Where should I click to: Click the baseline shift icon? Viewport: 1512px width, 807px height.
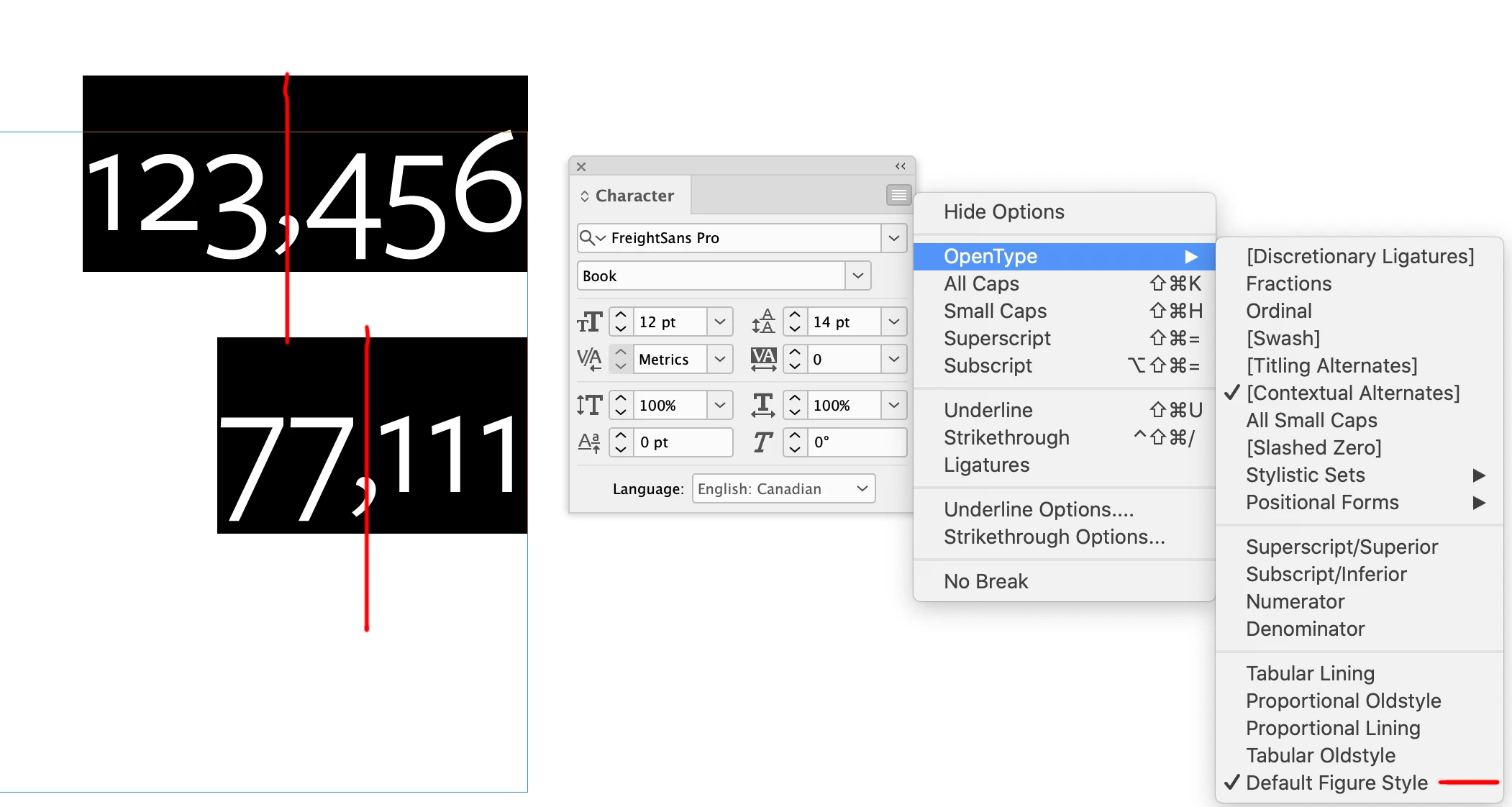(x=589, y=442)
